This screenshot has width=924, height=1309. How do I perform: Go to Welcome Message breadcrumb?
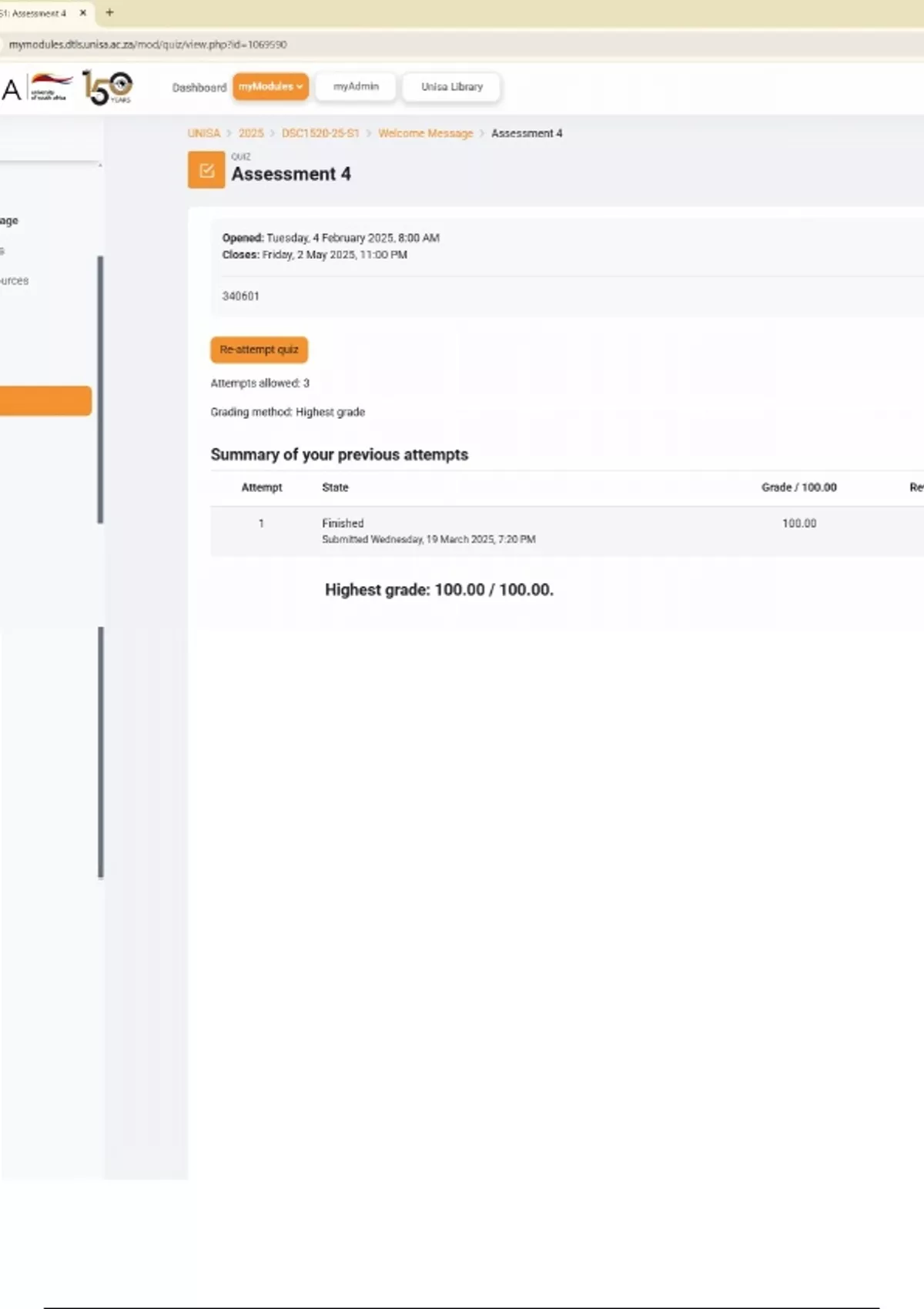click(x=425, y=133)
